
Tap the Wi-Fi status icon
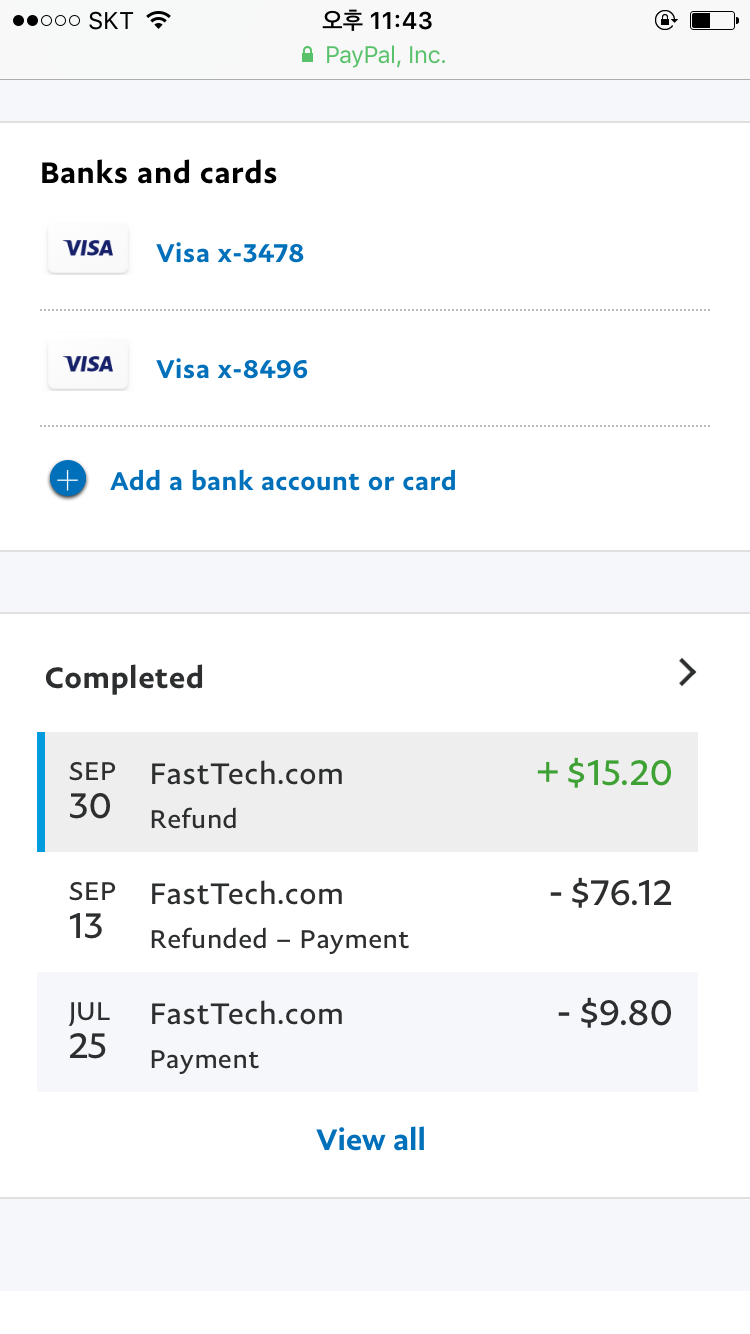158,20
